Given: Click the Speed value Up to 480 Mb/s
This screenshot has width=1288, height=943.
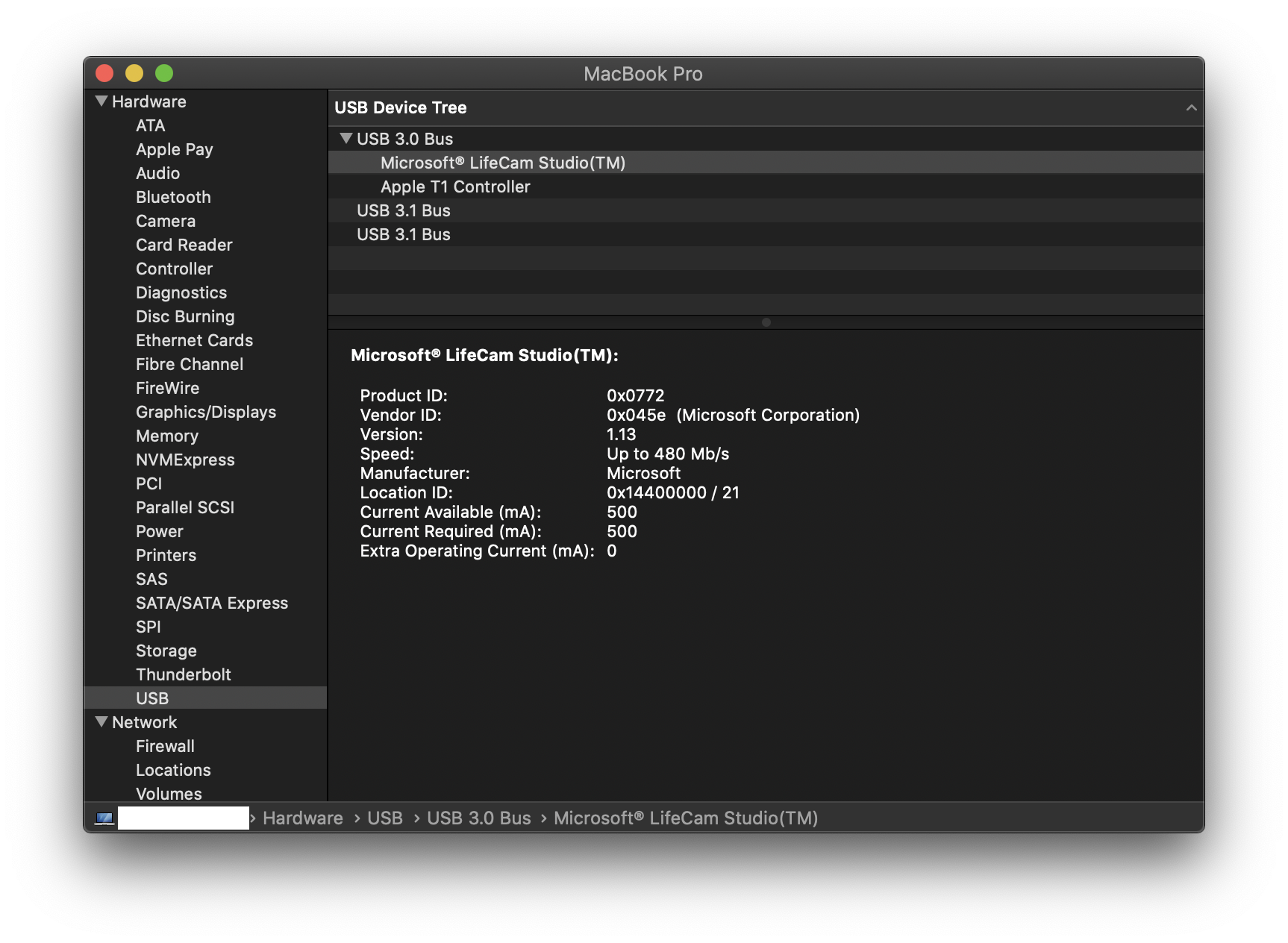Looking at the screenshot, I should coord(668,454).
